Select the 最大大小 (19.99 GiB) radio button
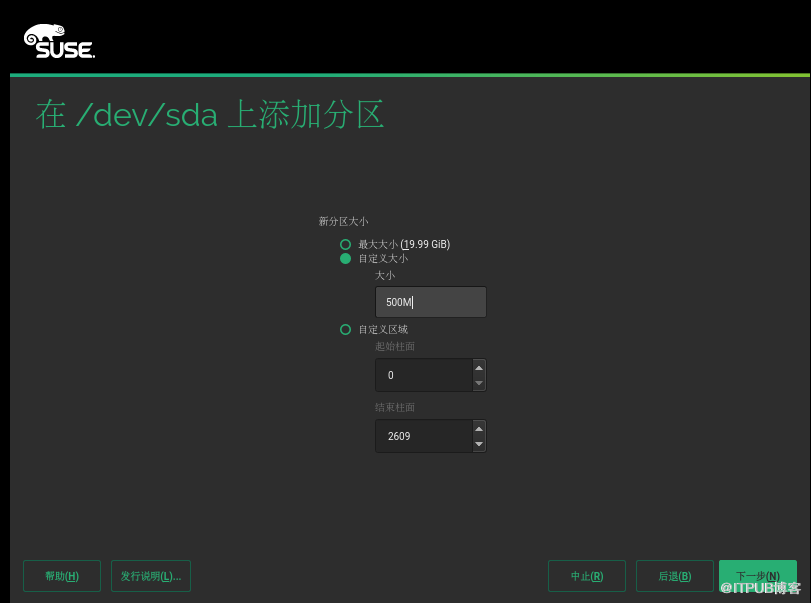 click(x=346, y=244)
